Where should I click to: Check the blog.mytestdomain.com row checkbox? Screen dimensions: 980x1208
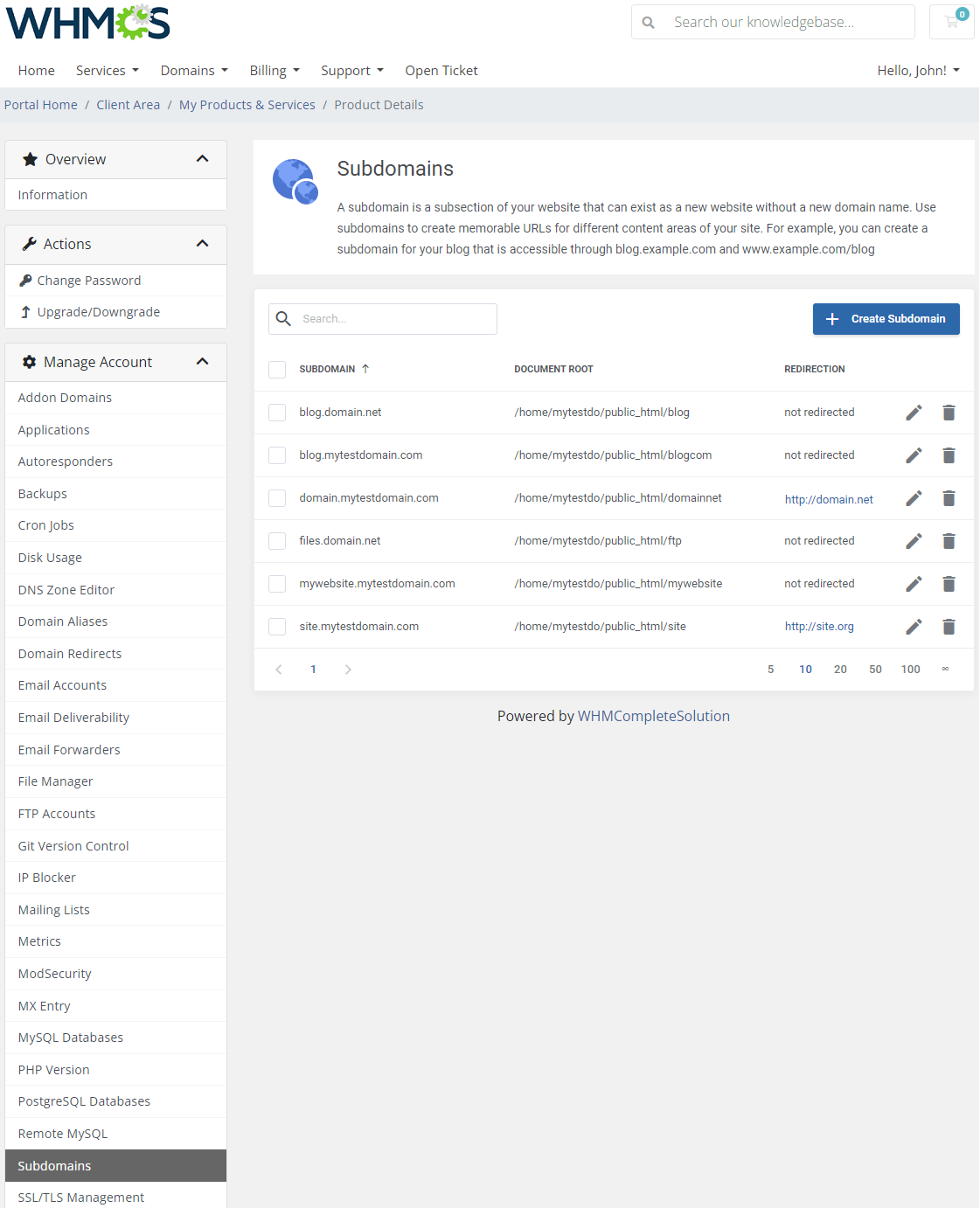pos(277,455)
